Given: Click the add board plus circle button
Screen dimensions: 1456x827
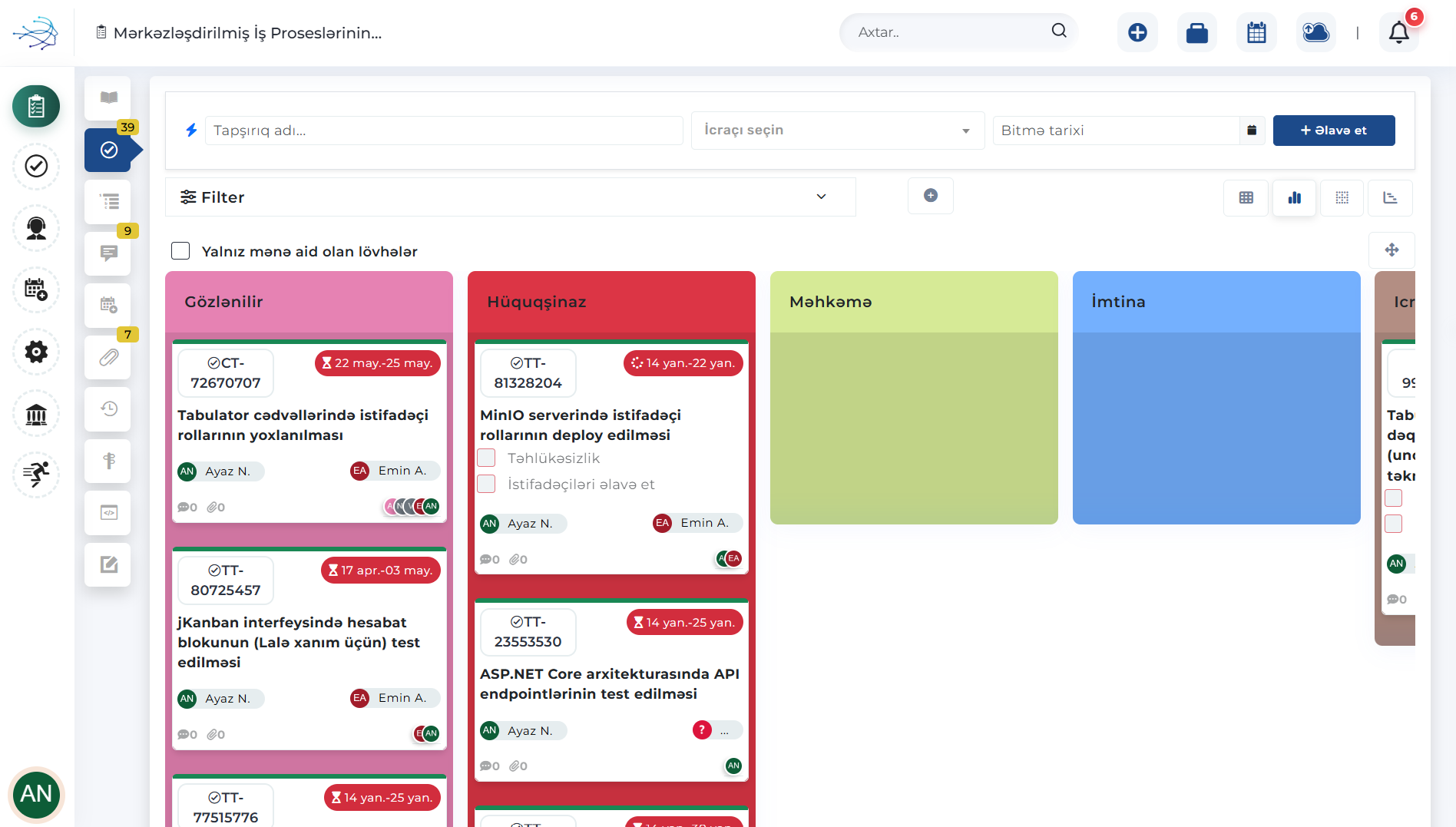Looking at the screenshot, I should point(931,196).
